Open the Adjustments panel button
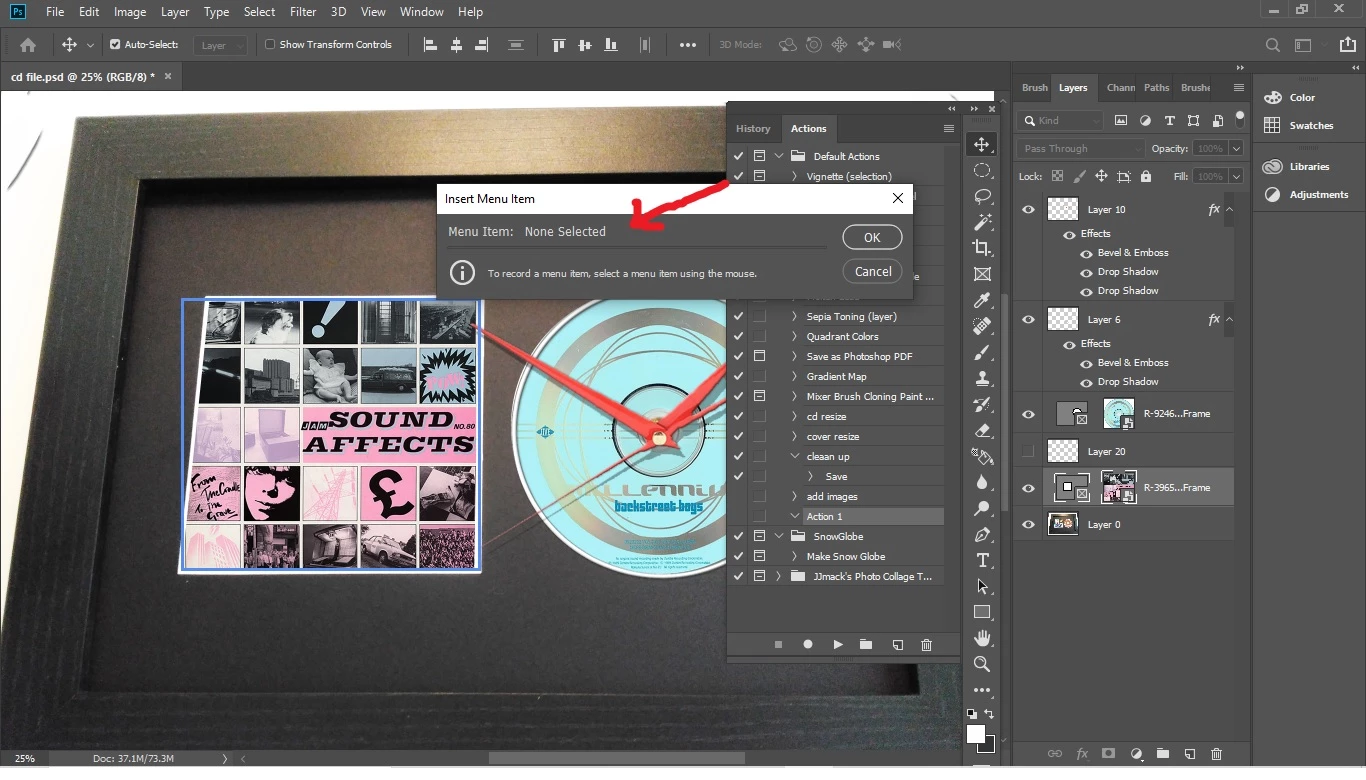The image size is (1366, 780). point(1306,195)
